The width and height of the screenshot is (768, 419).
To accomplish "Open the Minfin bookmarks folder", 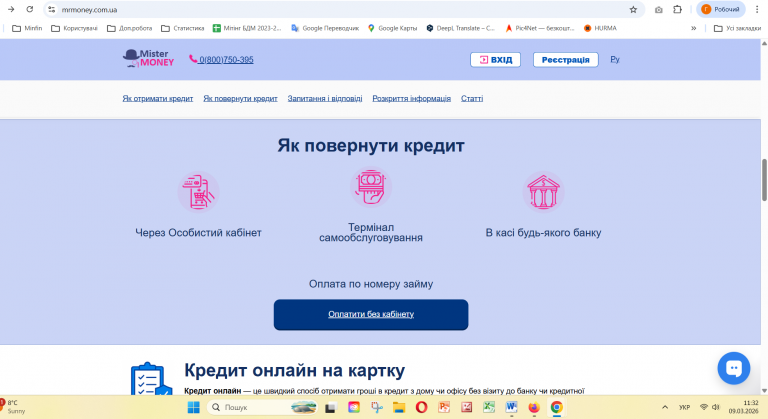I will coord(27,28).
